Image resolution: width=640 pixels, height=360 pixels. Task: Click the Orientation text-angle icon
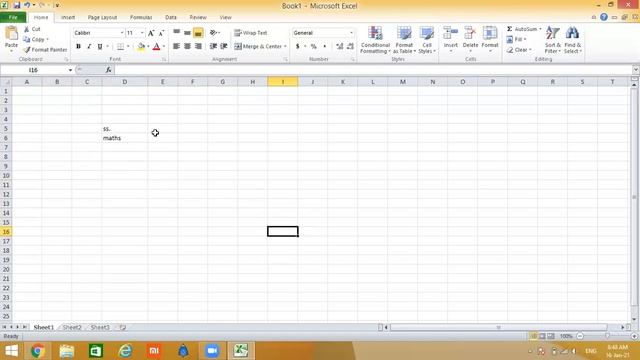click(213, 33)
